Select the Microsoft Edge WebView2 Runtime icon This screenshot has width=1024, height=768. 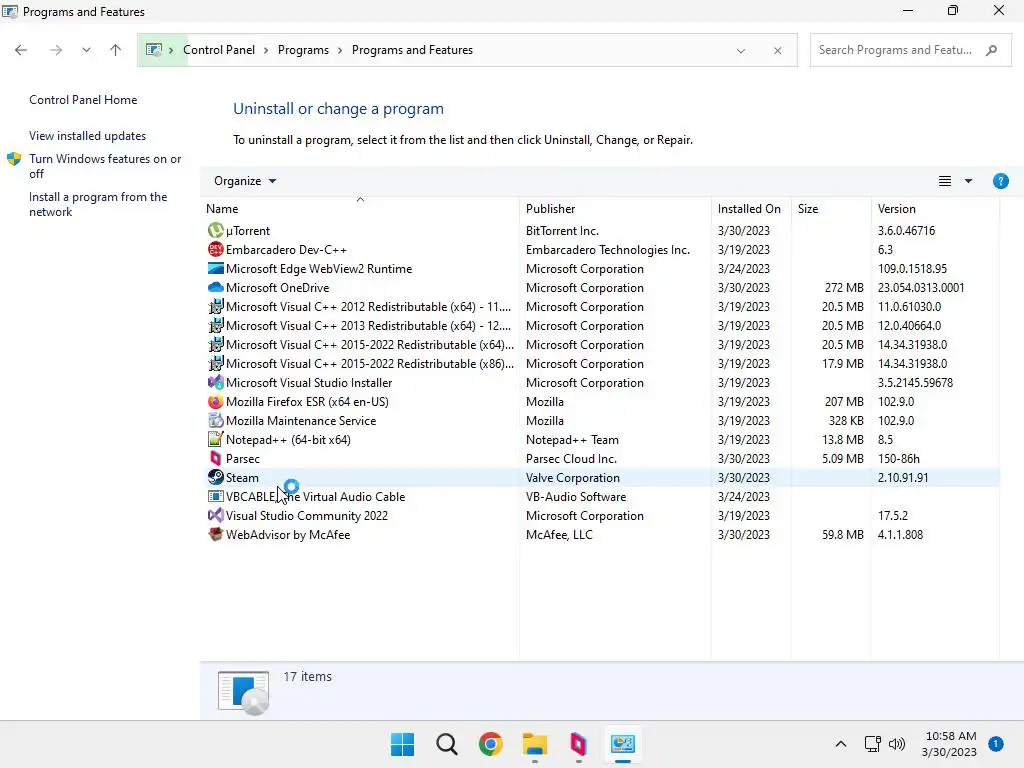[x=216, y=268]
